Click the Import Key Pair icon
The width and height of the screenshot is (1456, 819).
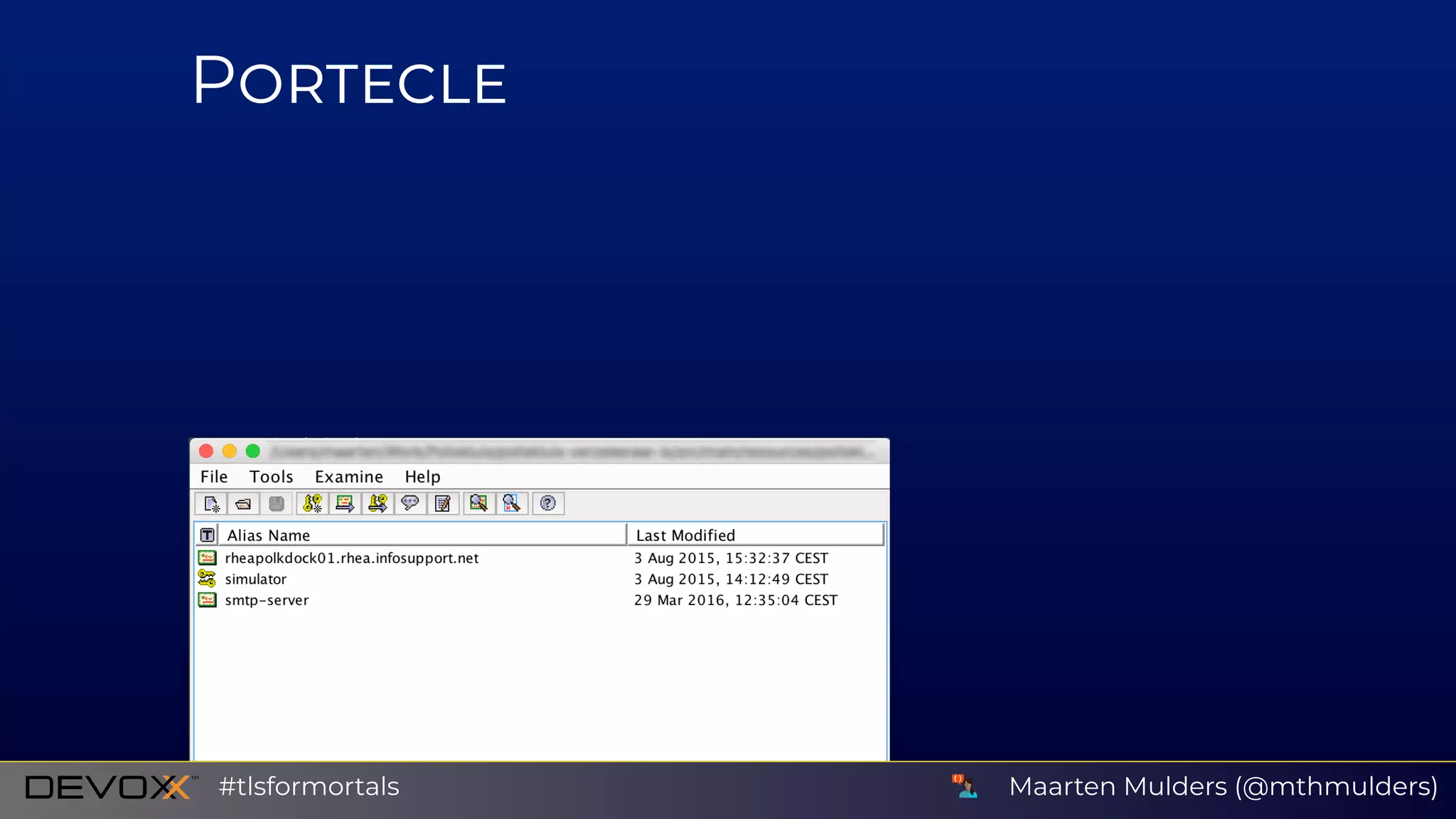point(378,504)
